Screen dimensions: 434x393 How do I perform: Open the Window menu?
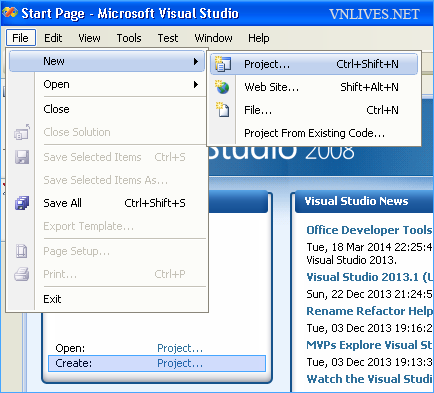[x=214, y=38]
